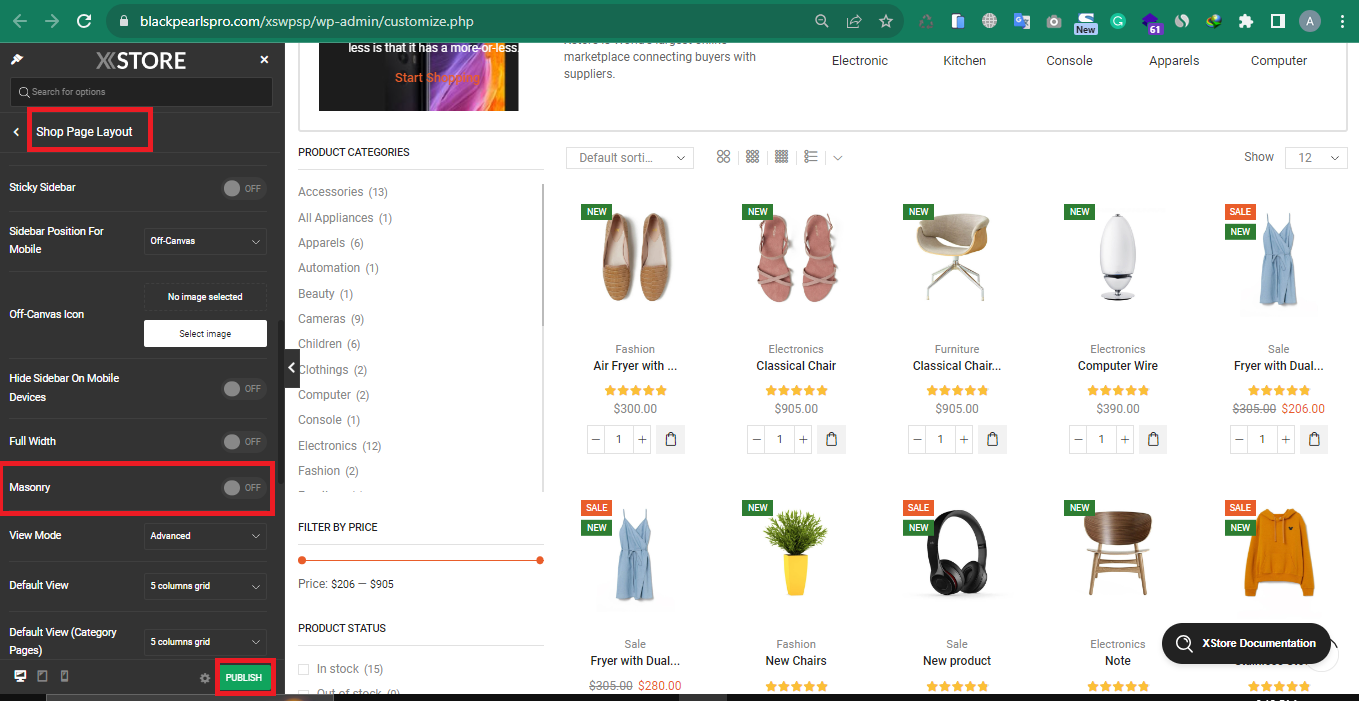
Task: Open Fashion product category link
Action: [x=319, y=471]
